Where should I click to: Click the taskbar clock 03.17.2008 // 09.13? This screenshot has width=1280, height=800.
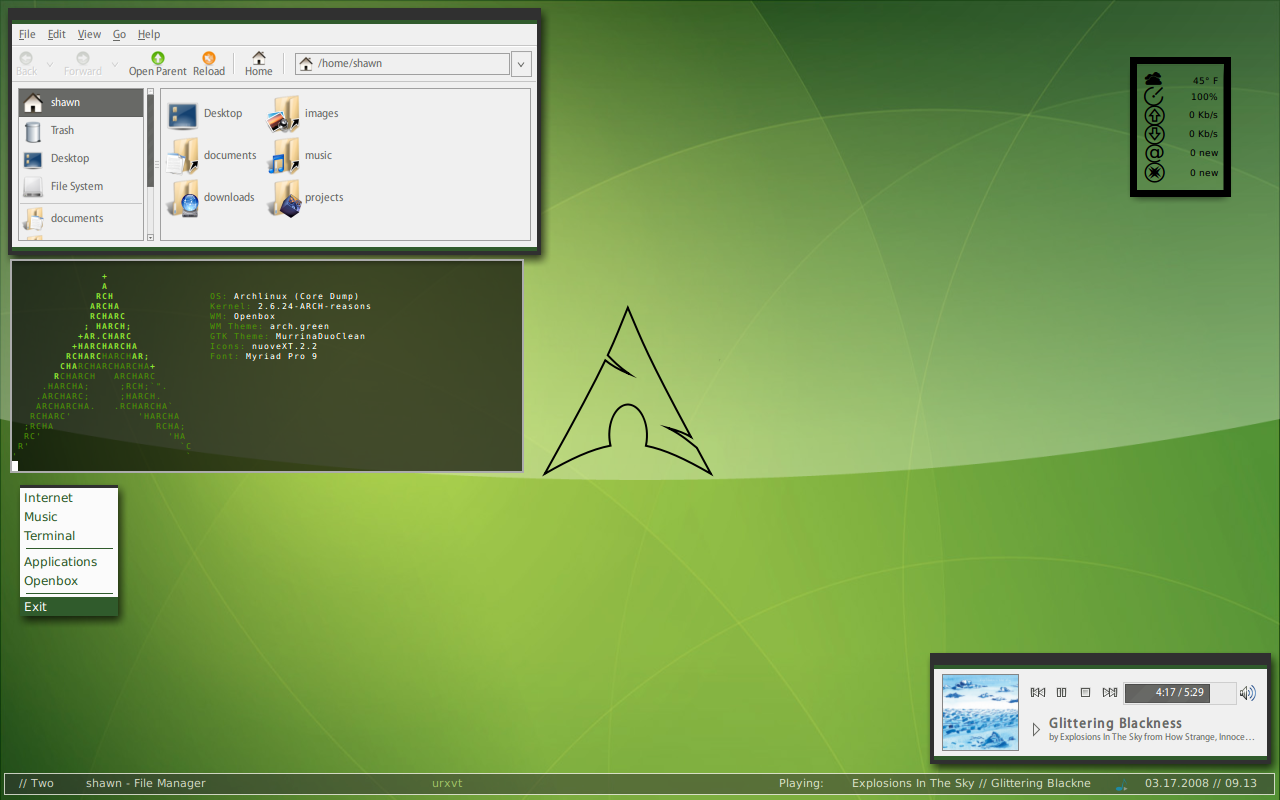1201,783
